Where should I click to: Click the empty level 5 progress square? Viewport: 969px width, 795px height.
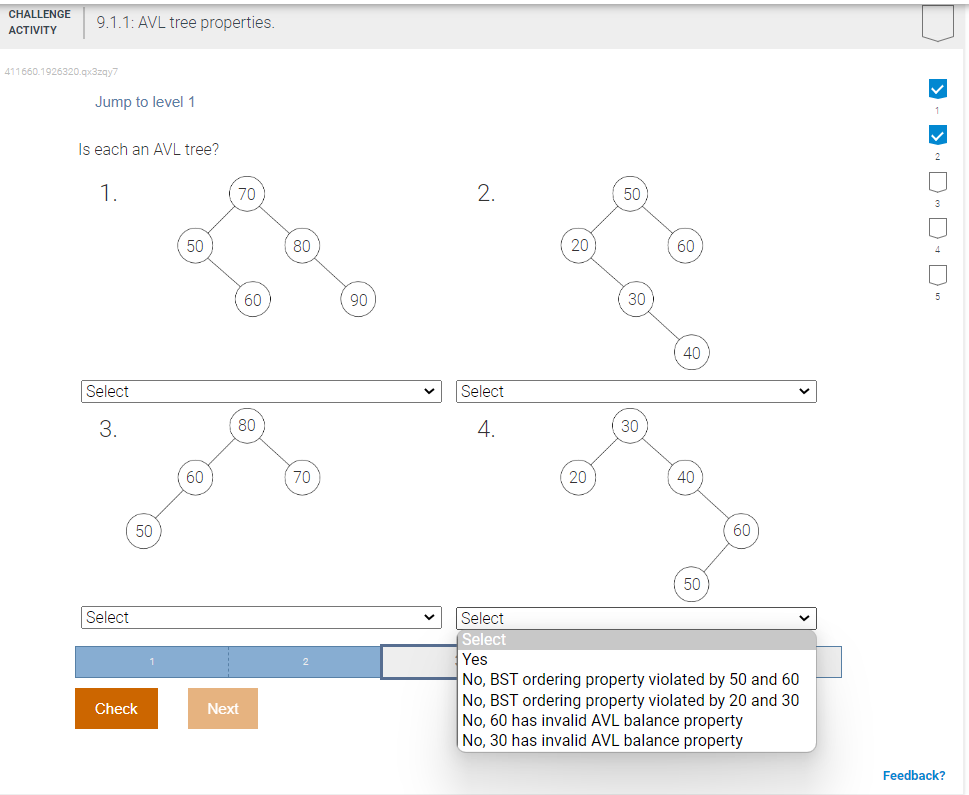(x=937, y=274)
